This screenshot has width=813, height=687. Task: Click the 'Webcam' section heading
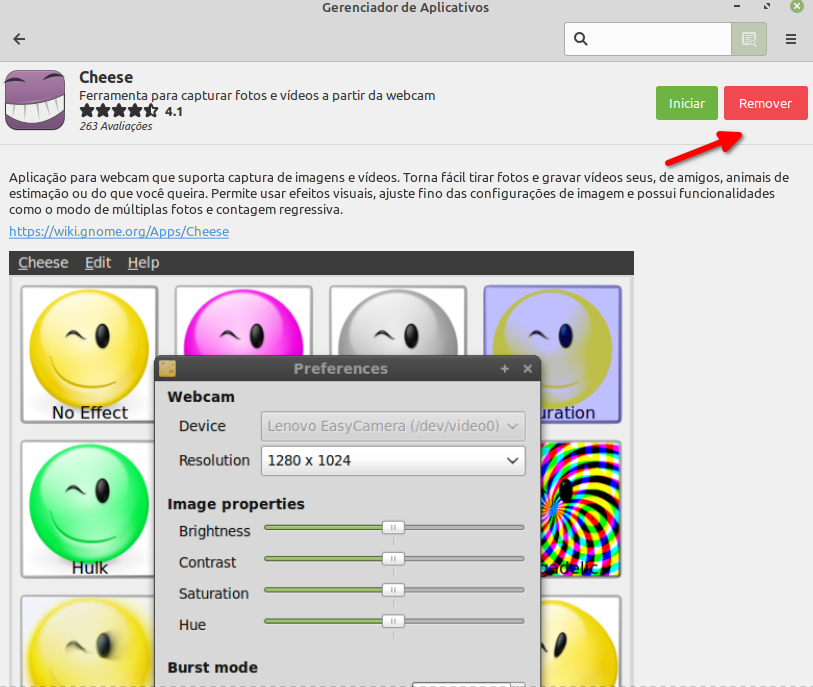click(x=201, y=397)
